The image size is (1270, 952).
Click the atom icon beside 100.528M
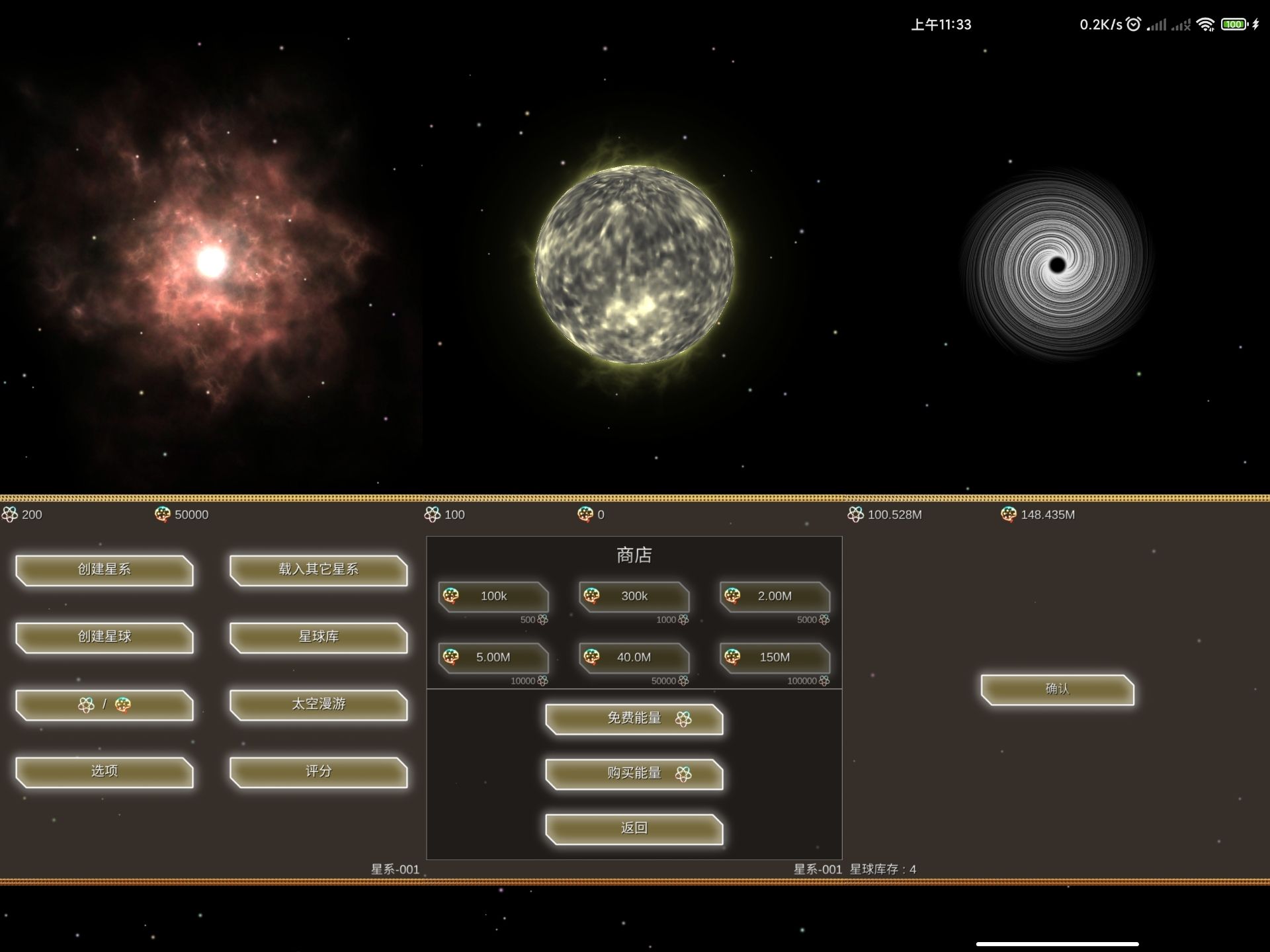coord(855,514)
